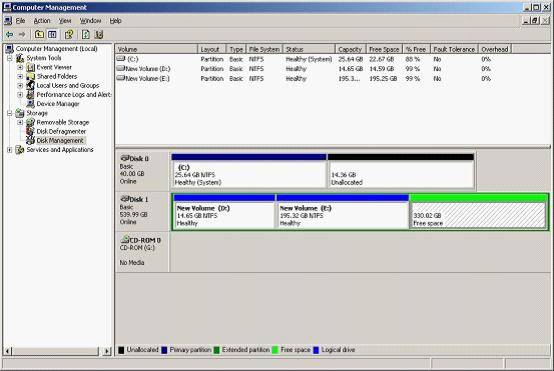Toggle the Show/Hide Console Tree icon

(x=52, y=34)
